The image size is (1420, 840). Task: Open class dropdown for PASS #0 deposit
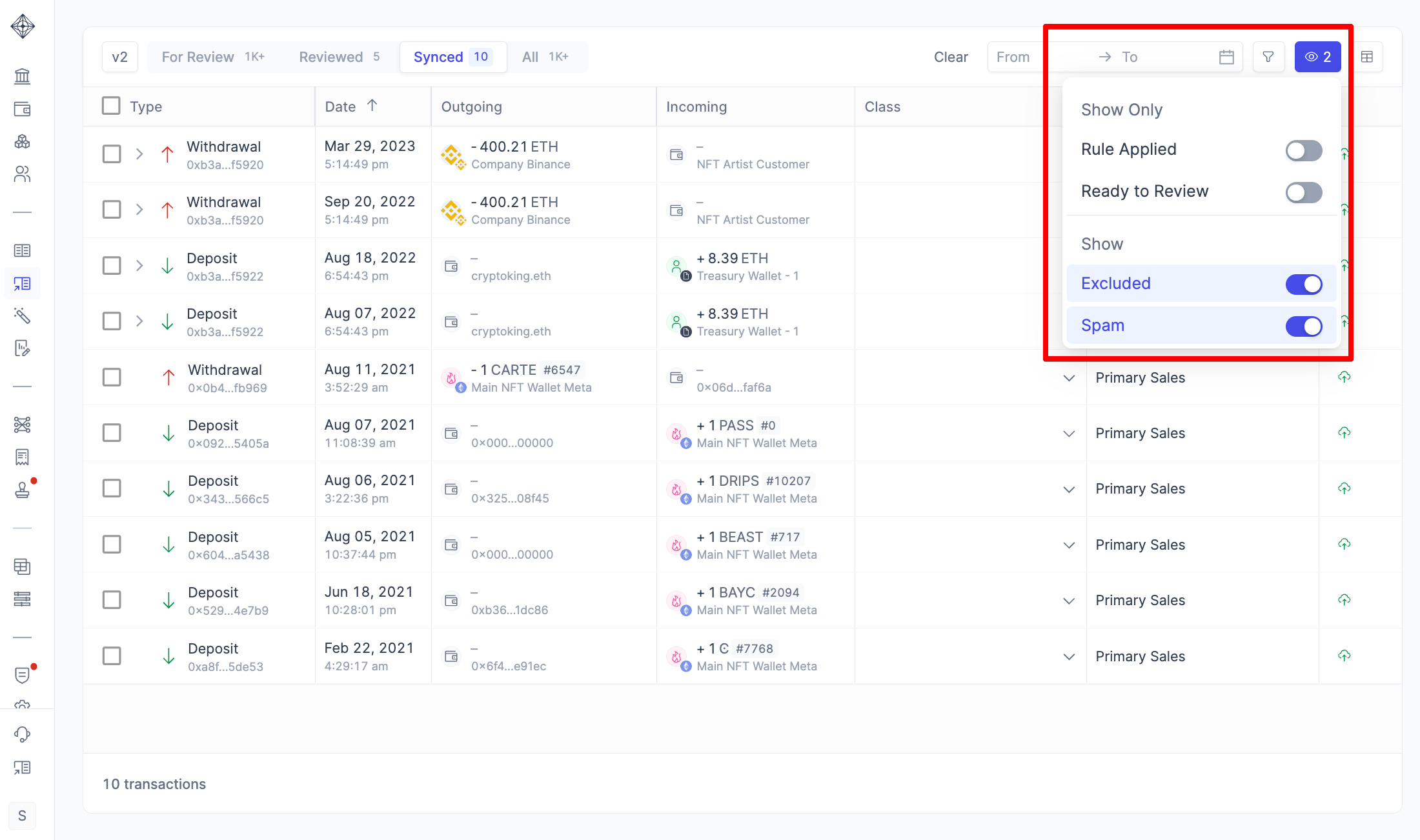click(x=1069, y=434)
